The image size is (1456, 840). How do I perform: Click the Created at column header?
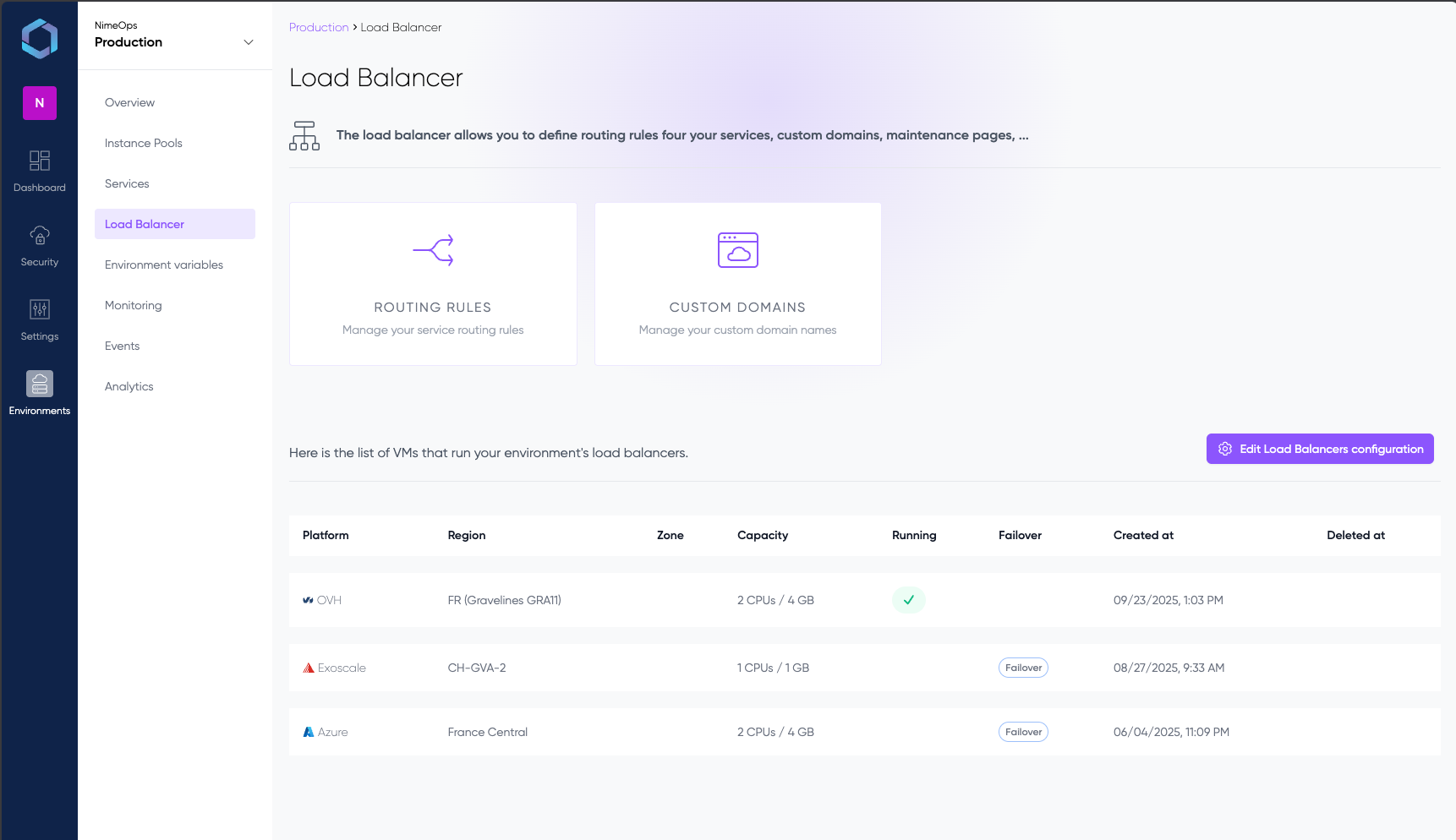1143,535
